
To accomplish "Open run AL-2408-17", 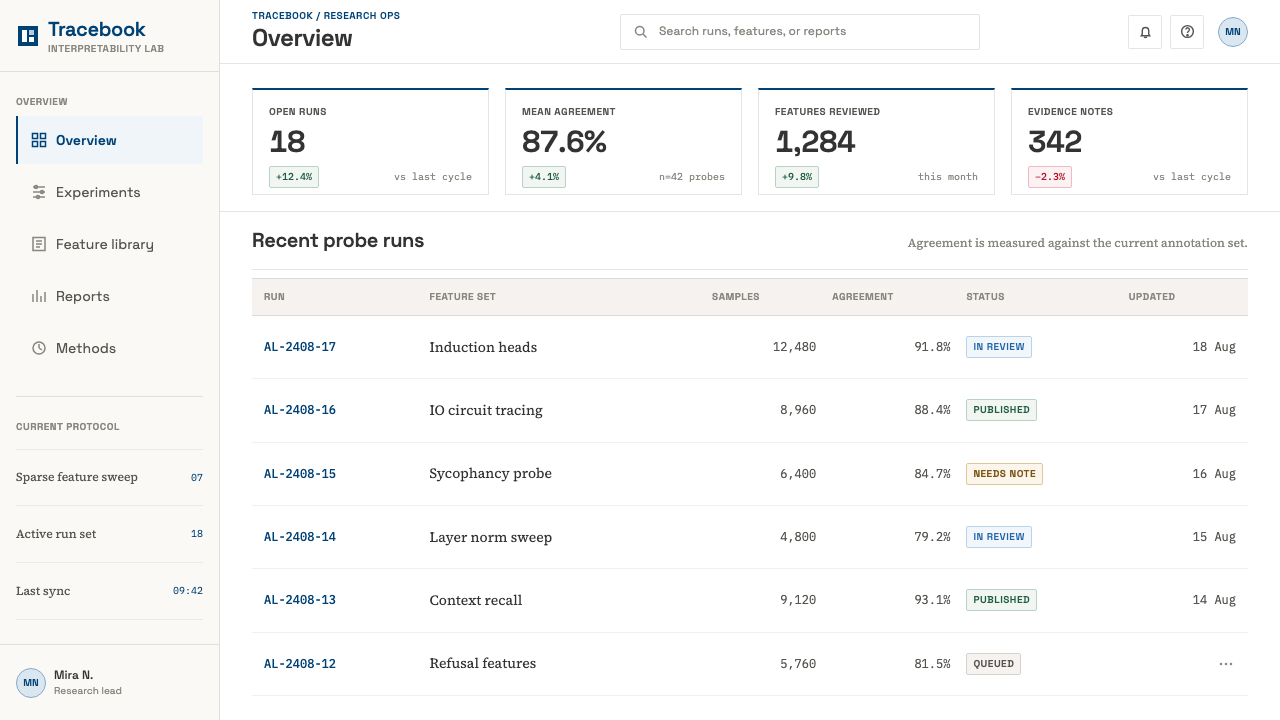I will 300,347.
